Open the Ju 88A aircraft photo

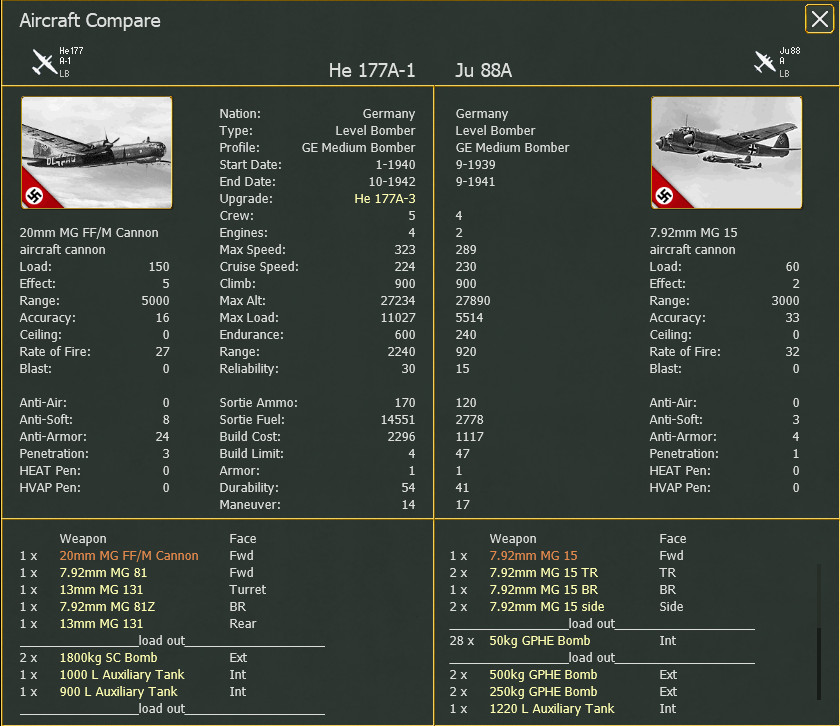[x=726, y=153]
